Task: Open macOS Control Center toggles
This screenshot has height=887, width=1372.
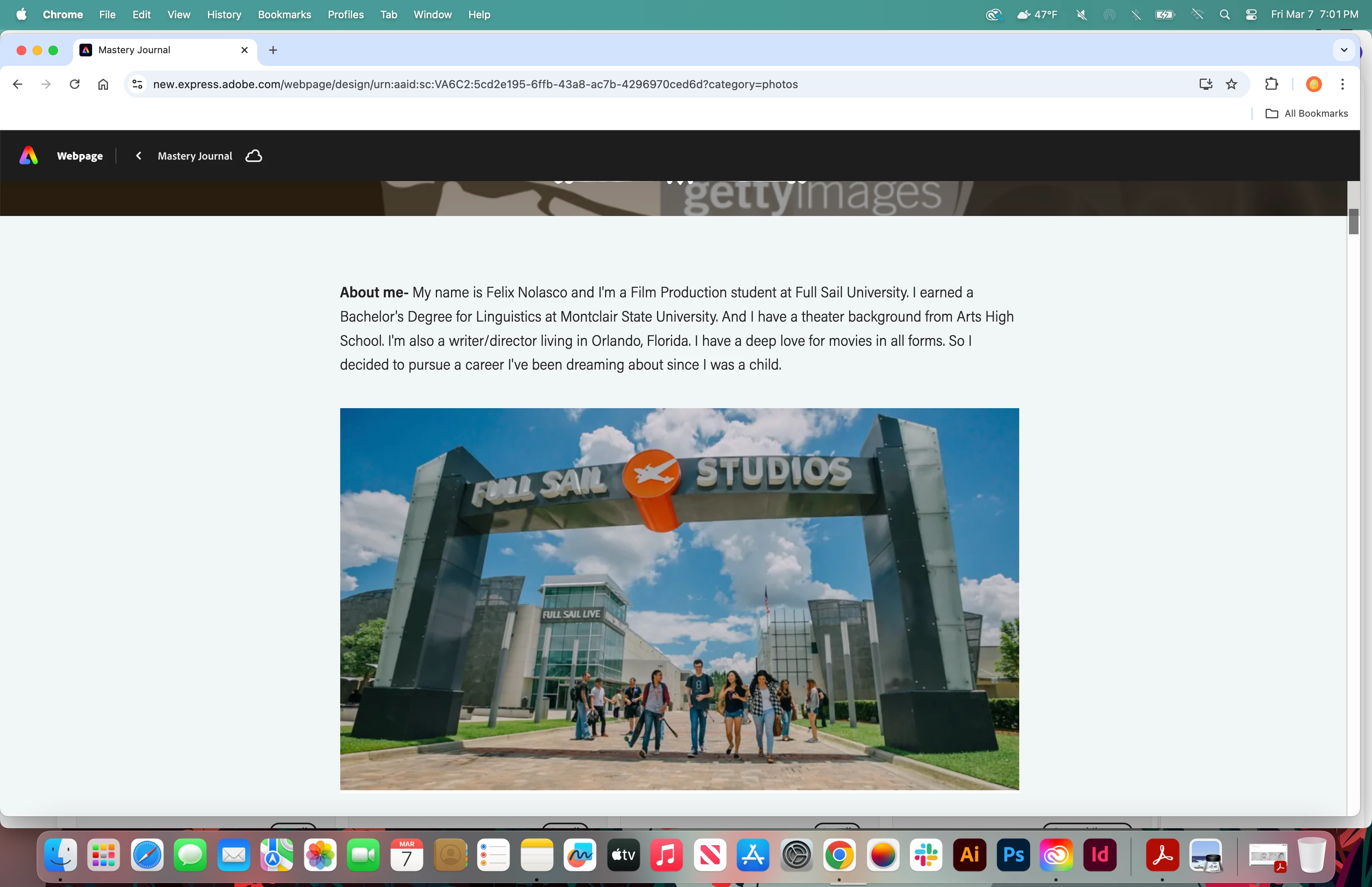Action: click(x=1251, y=14)
